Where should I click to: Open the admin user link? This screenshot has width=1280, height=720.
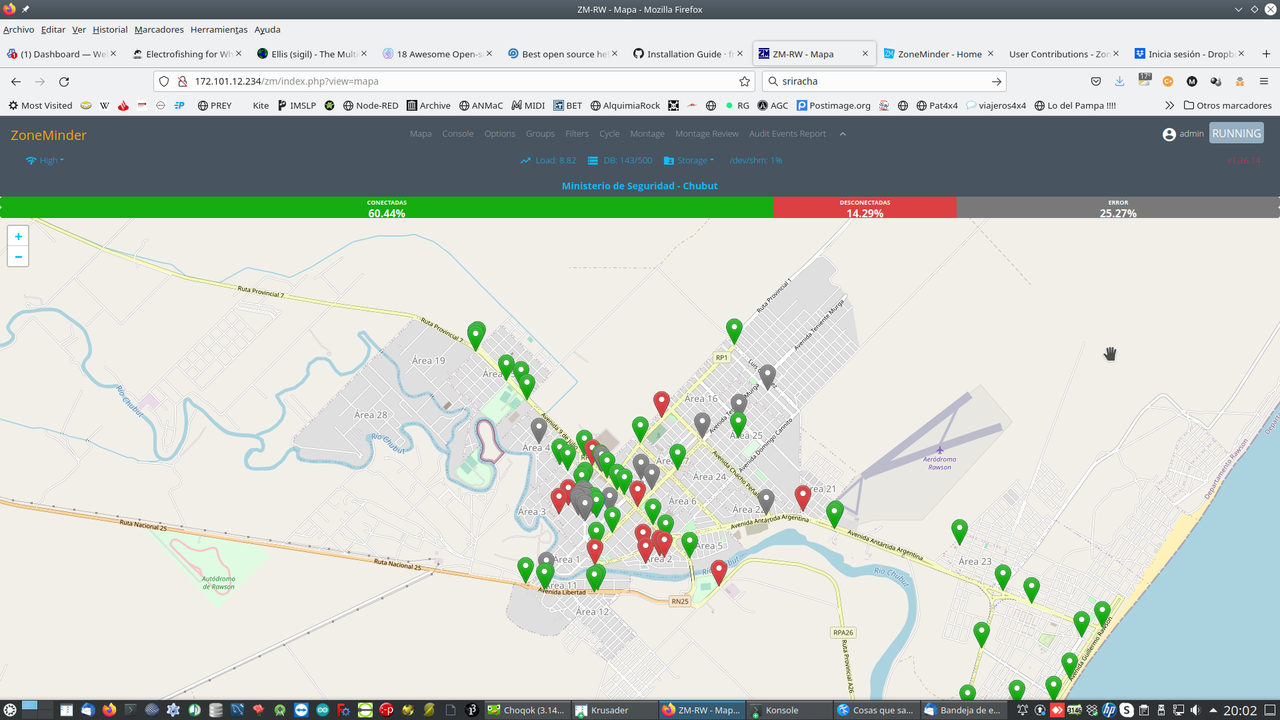coord(1183,134)
